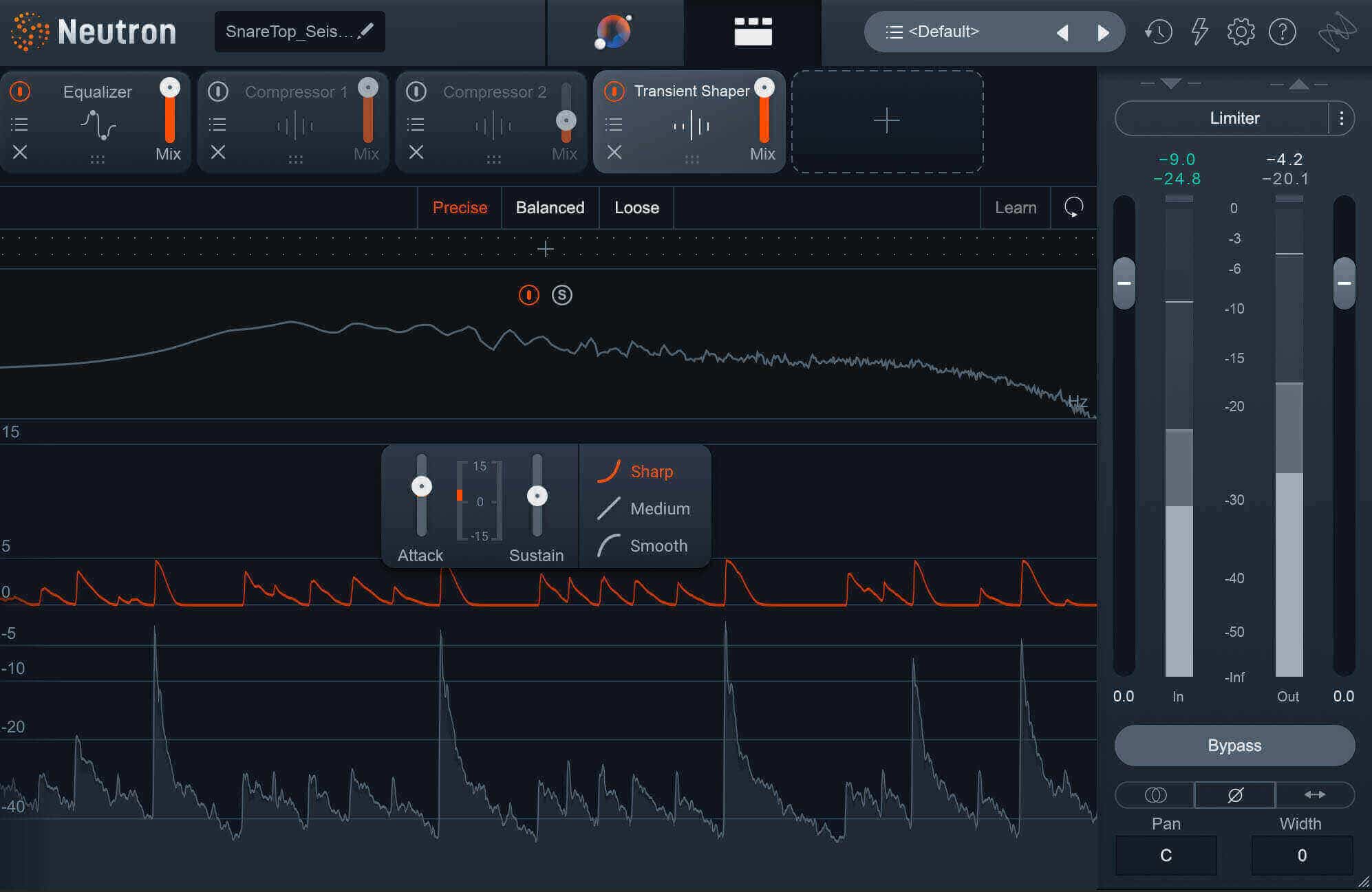Remove the Equalizer module with X
This screenshot has width=1372, height=892.
click(x=20, y=152)
